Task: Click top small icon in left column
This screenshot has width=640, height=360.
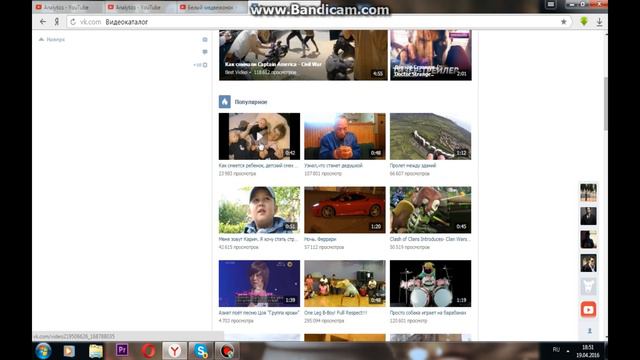Action: [x=205, y=40]
